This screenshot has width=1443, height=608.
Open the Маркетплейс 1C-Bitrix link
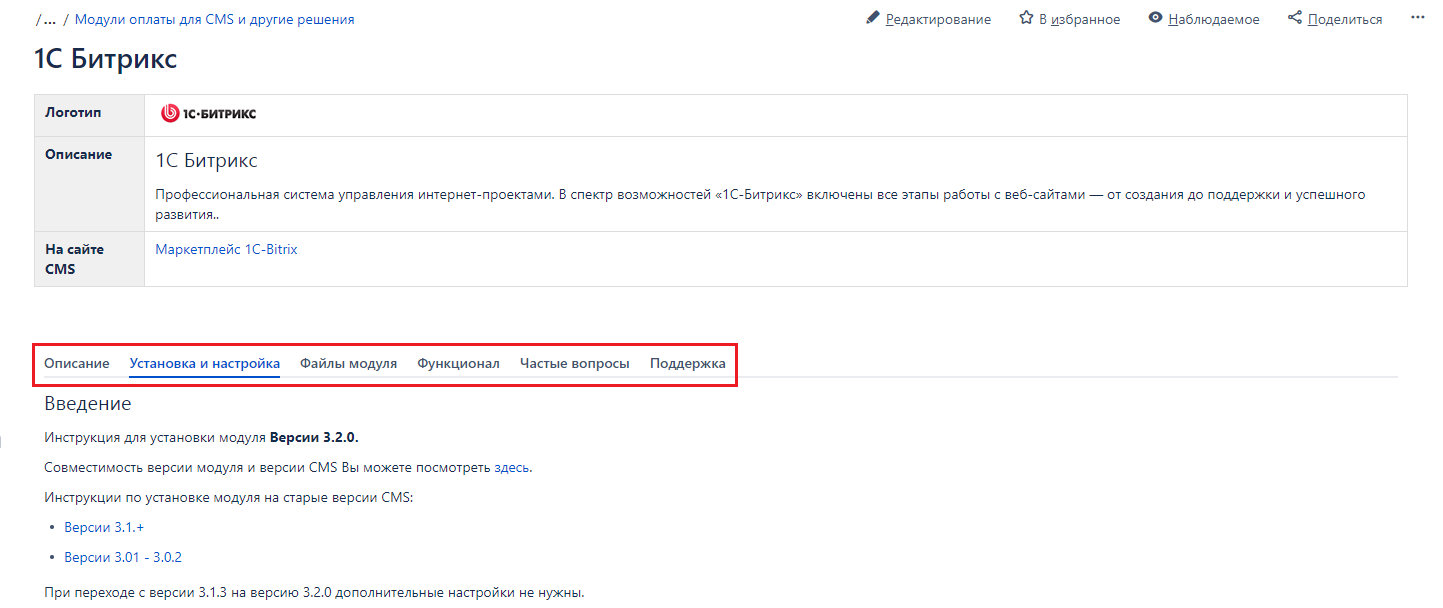[226, 249]
